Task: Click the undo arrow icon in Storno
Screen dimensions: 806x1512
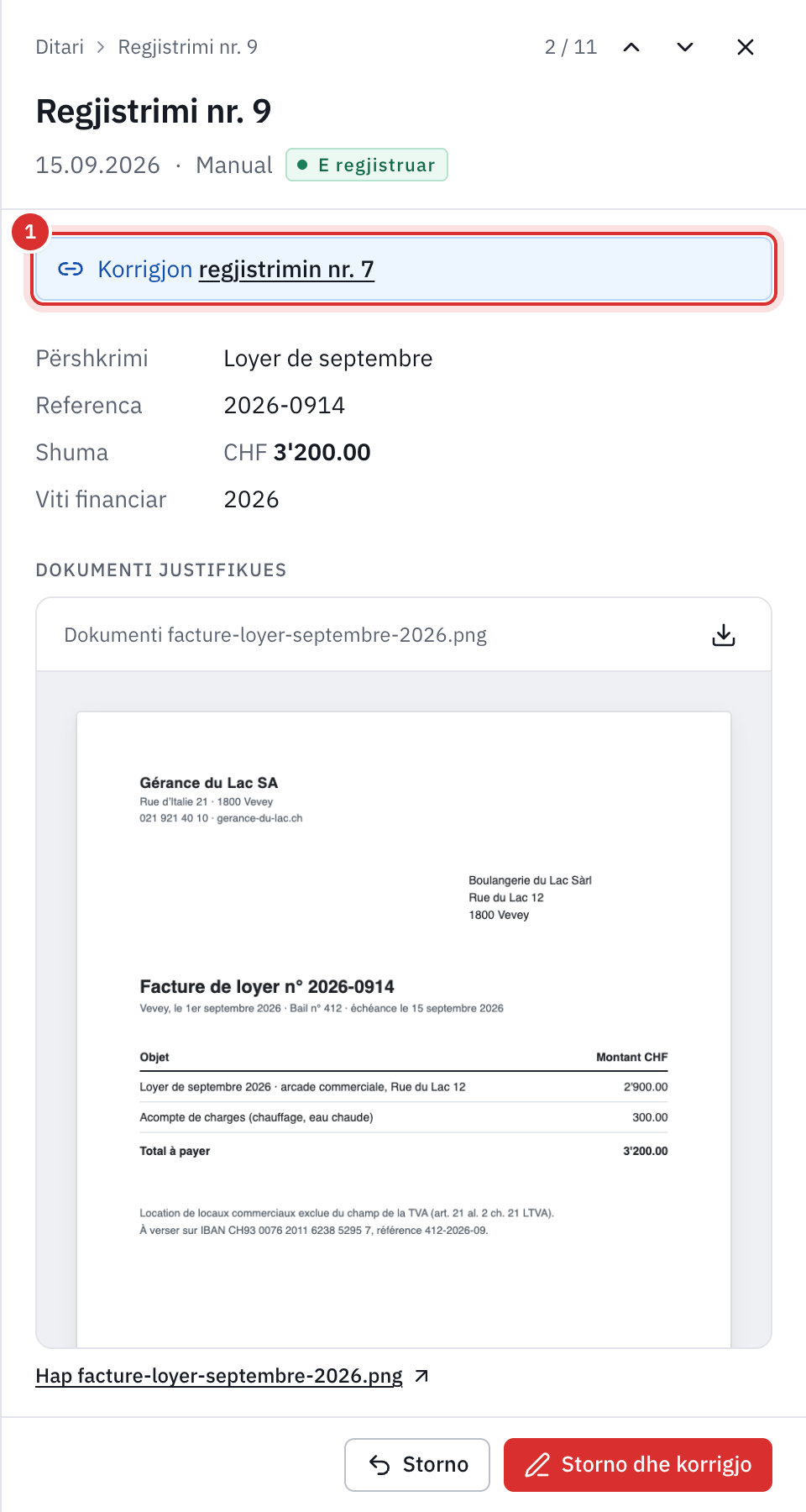Action: pyautogui.click(x=379, y=1465)
